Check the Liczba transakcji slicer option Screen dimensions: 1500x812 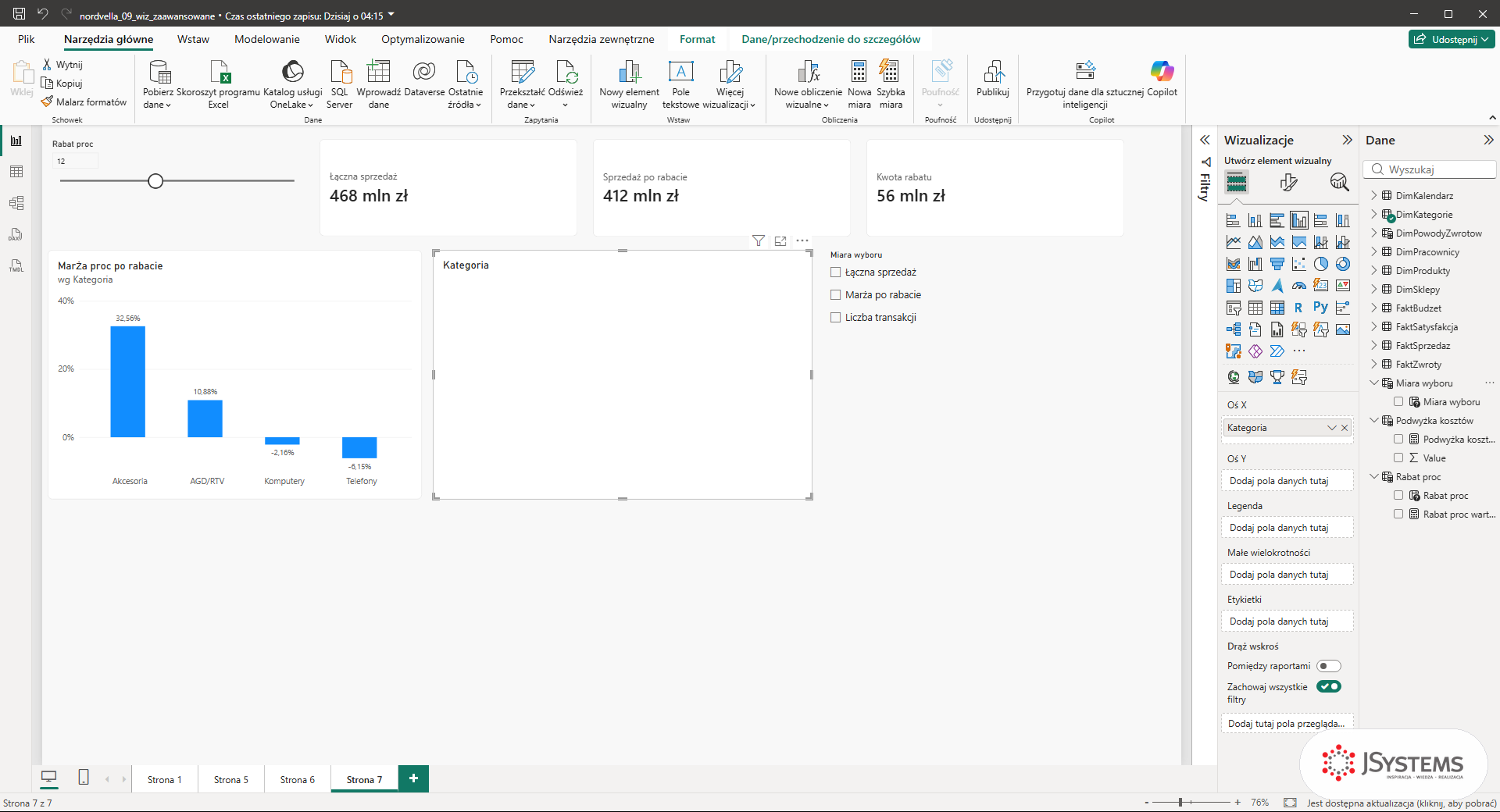pyautogui.click(x=836, y=318)
